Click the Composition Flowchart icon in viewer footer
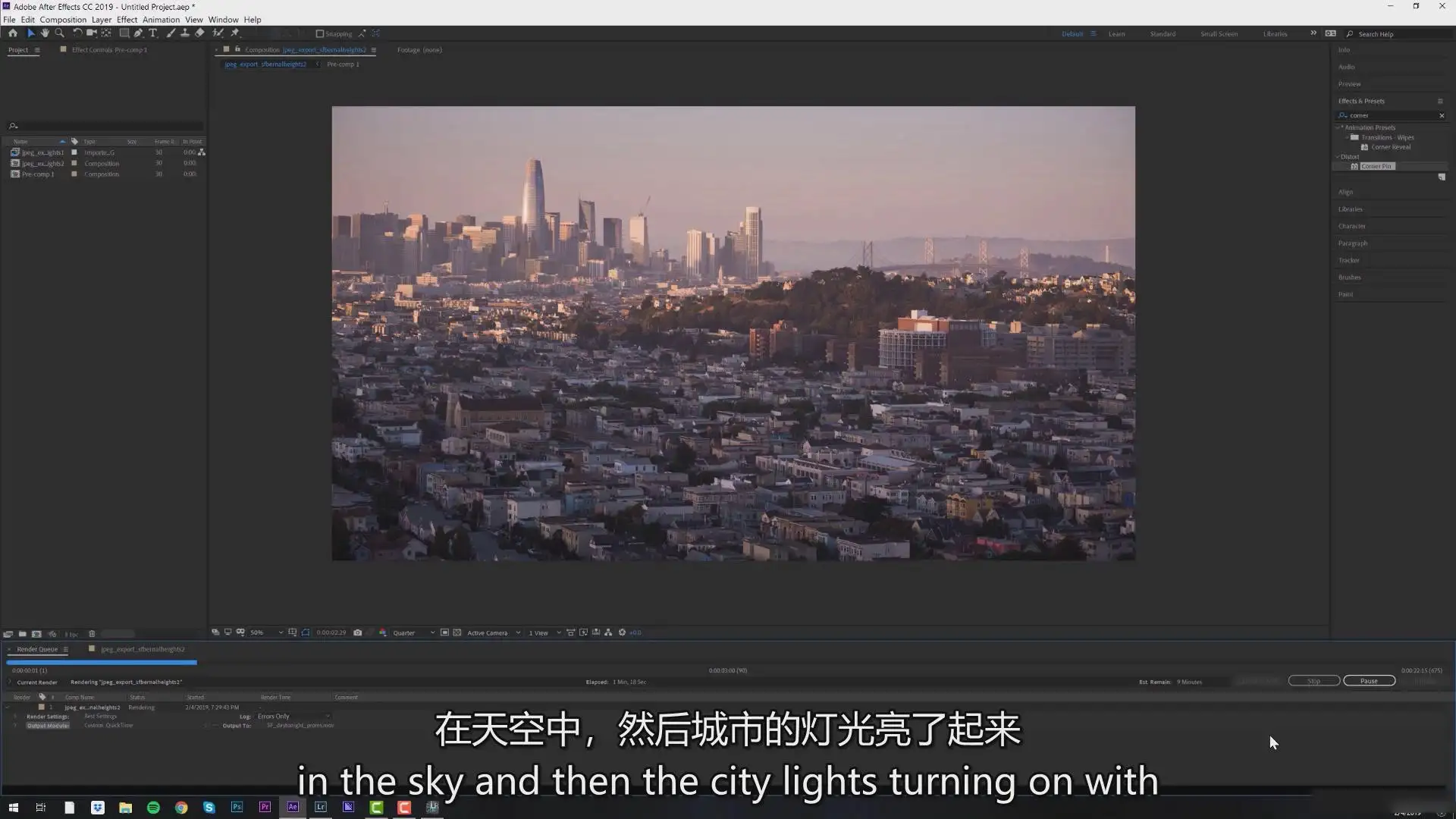The image size is (1456, 819). [x=608, y=632]
